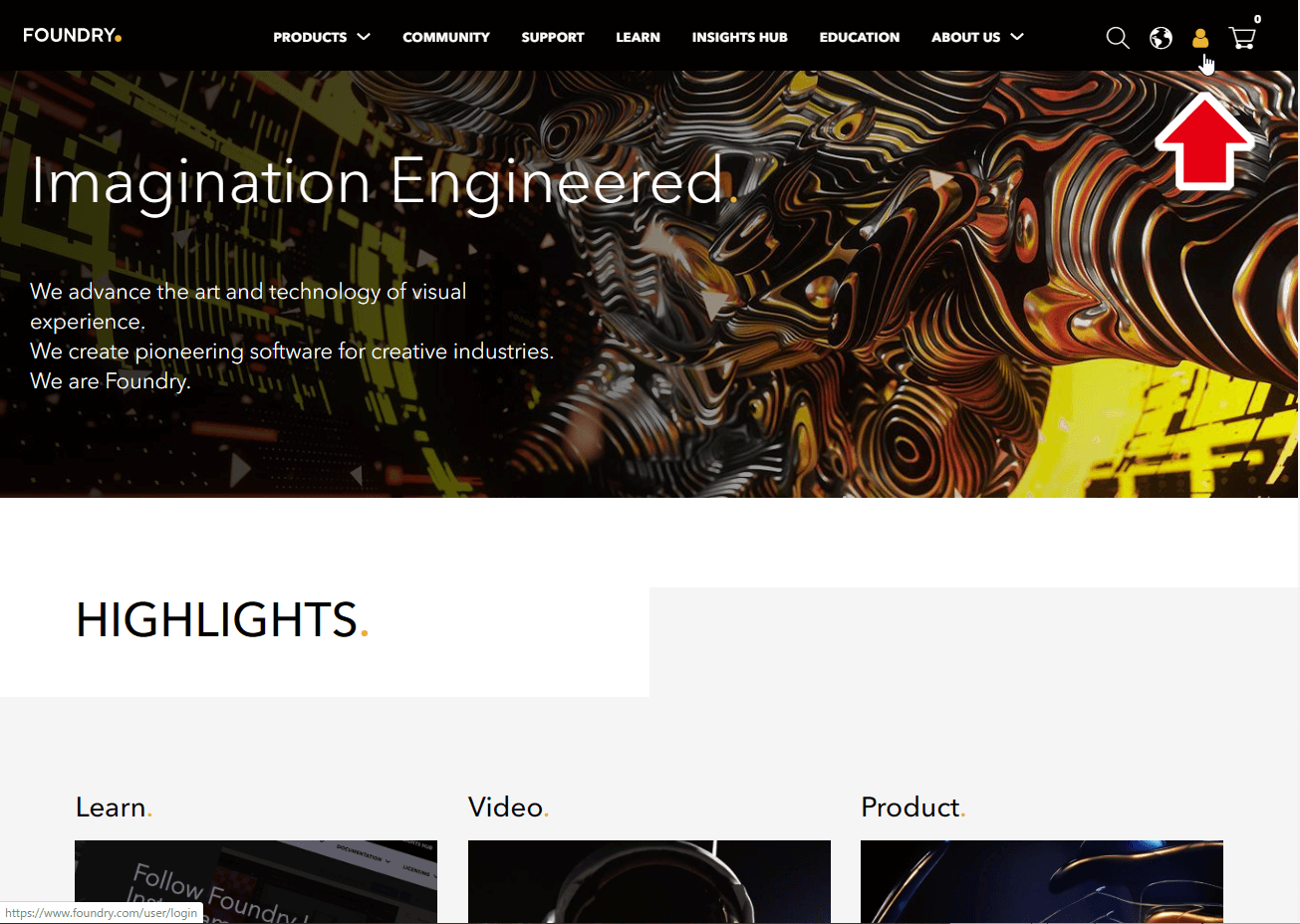Open the search magnifier icon
Viewport: 1300px width, 924px height.
point(1118,38)
